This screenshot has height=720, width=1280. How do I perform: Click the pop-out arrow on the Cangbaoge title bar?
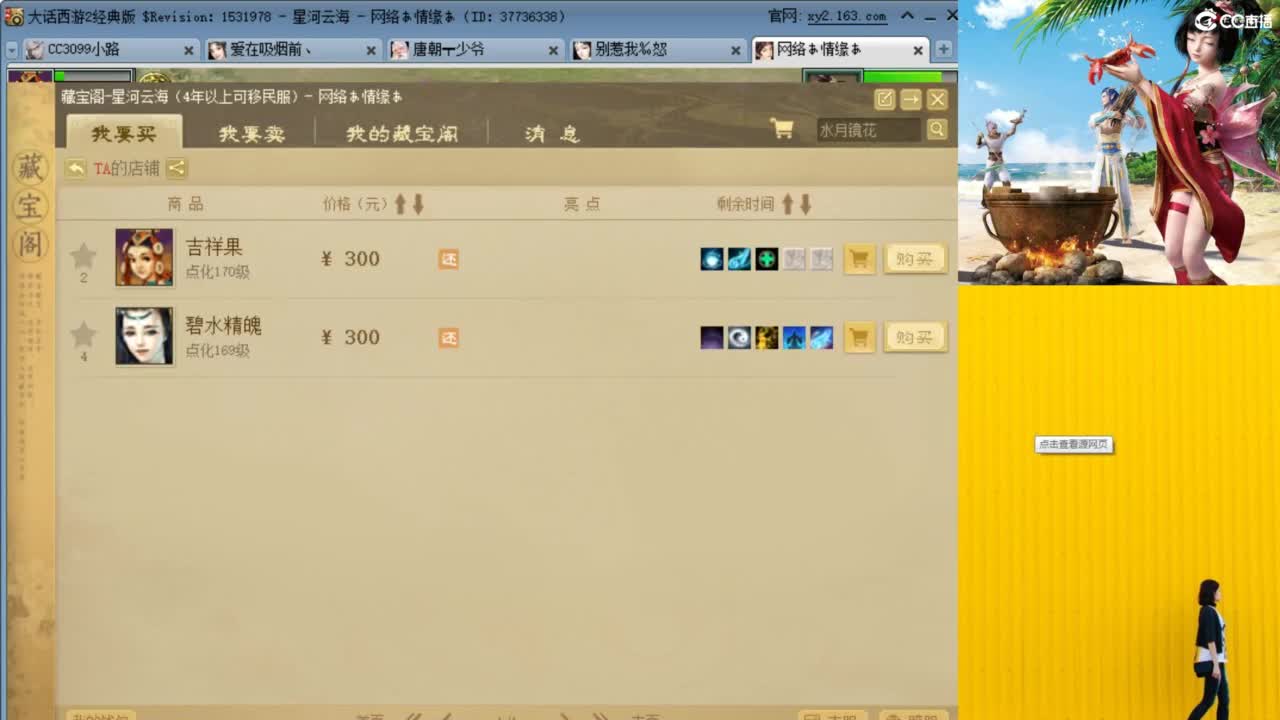tap(913, 98)
